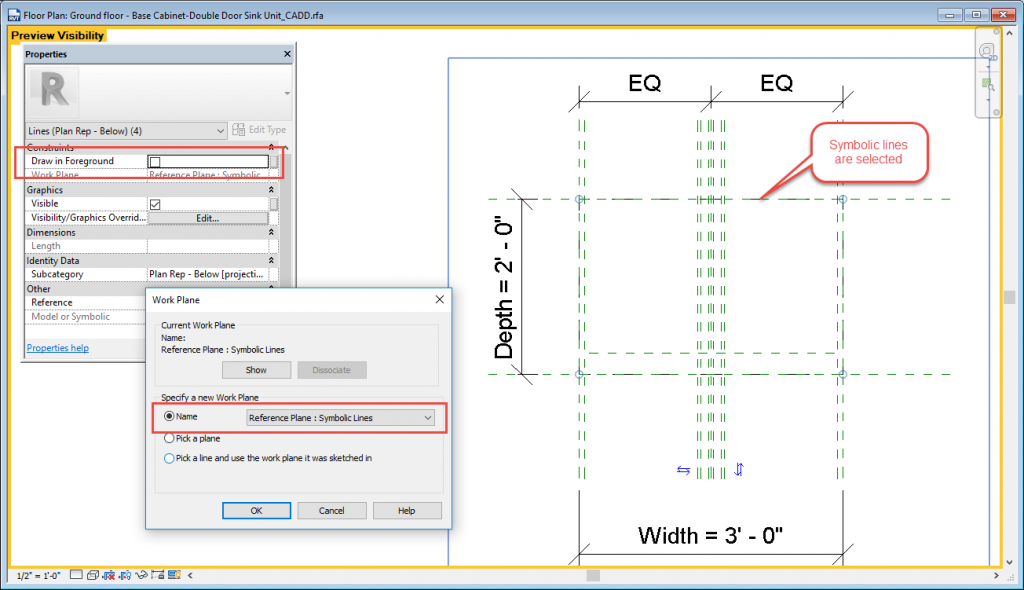Viewport: 1024px width, 590px height.
Task: Click the Zoom in Region tool
Action: 987,84
